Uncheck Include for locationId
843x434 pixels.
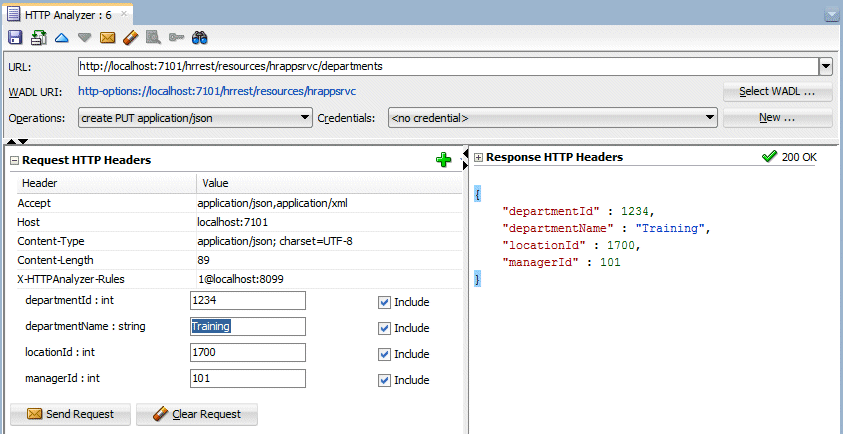click(384, 354)
